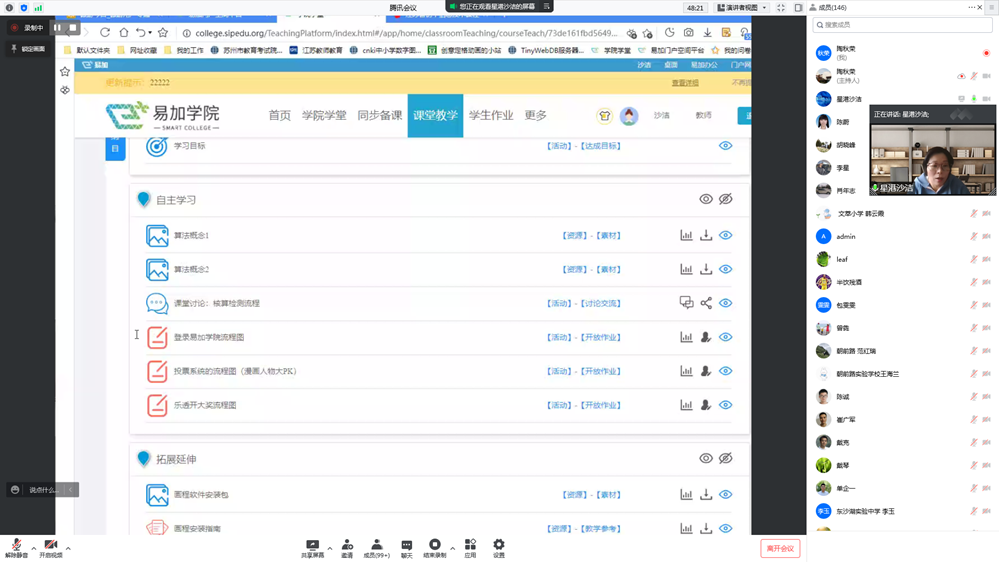
Task: Expand video options arrow
Action: point(68,548)
